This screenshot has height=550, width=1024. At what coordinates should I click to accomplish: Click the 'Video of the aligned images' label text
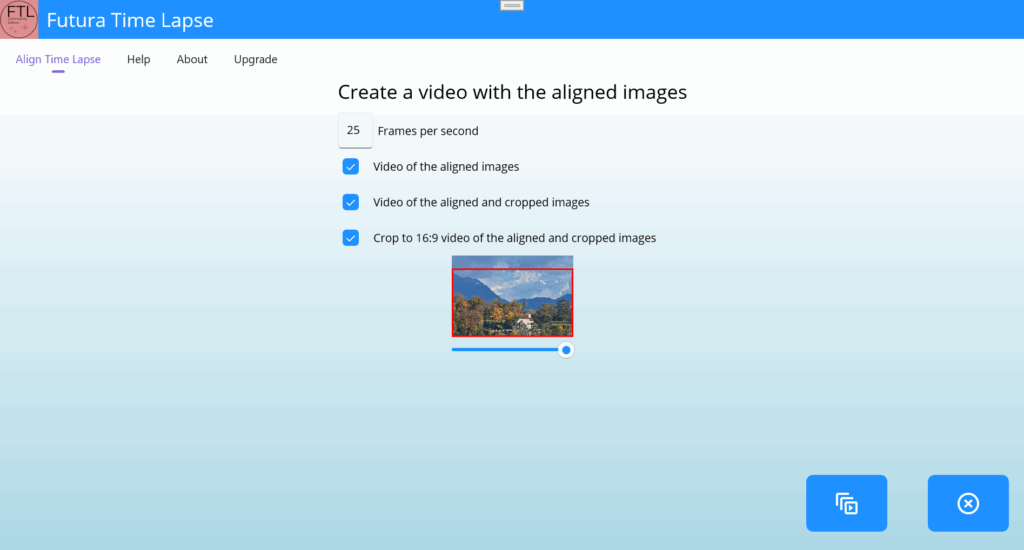446,167
